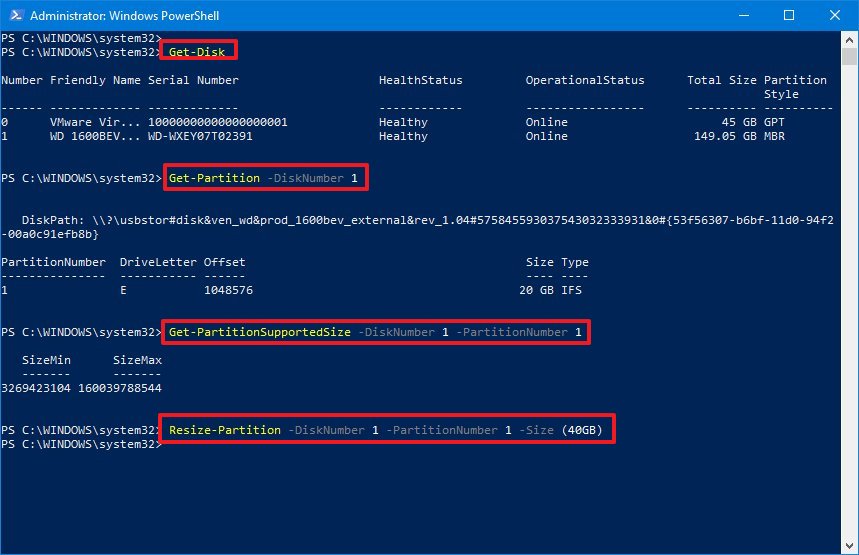The image size is (859, 555).
Task: Click the SizeMin column header
Action: [x=46, y=360]
